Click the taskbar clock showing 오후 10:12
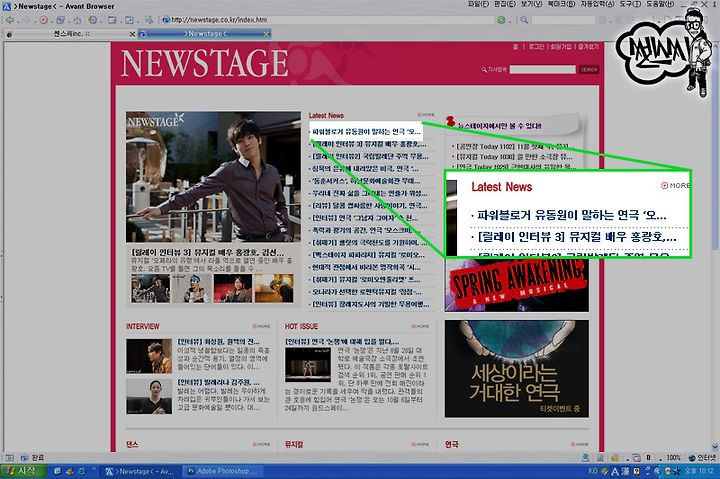Image resolution: width=720 pixels, height=479 pixels. 699,471
